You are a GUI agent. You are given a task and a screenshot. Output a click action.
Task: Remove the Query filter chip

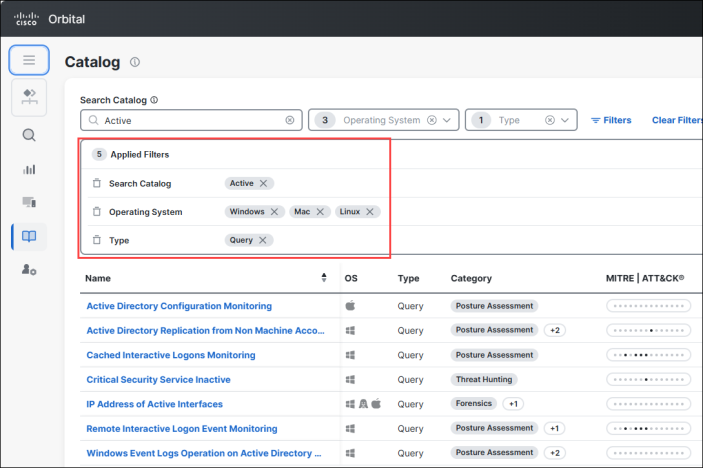(263, 240)
